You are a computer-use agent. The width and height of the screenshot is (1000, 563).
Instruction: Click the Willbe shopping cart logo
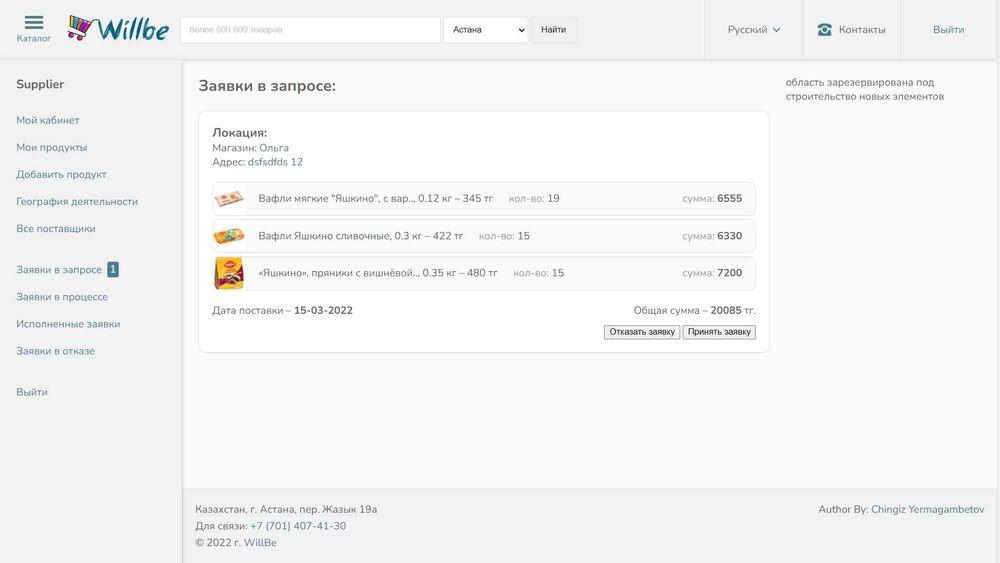119,29
